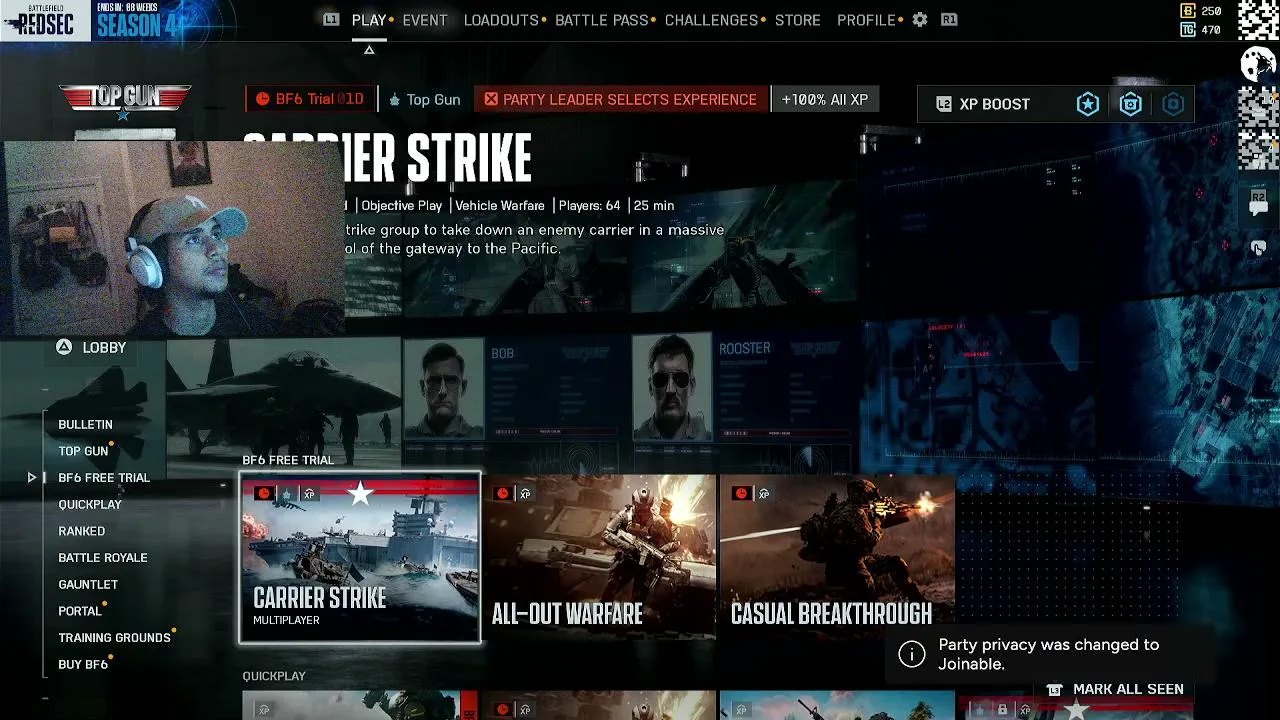The width and height of the screenshot is (1280, 720).
Task: Select Training Grounds in the sidebar
Action: click(x=115, y=638)
